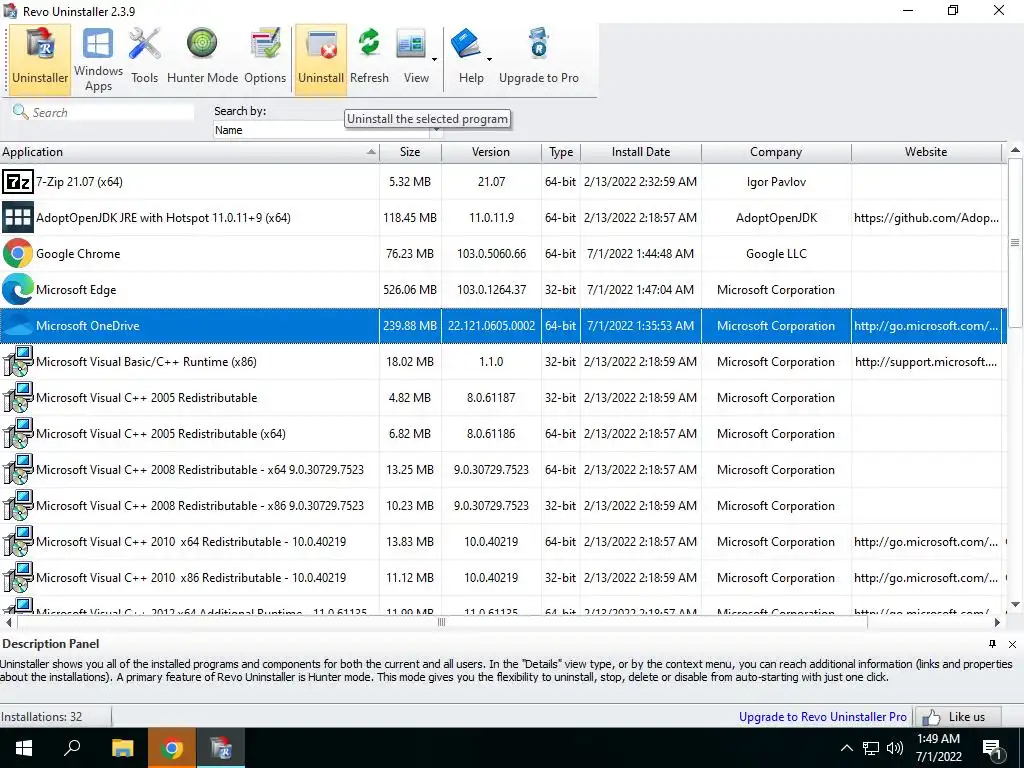
Task: Select 'Google Chrome' application name
Action: (x=78, y=253)
